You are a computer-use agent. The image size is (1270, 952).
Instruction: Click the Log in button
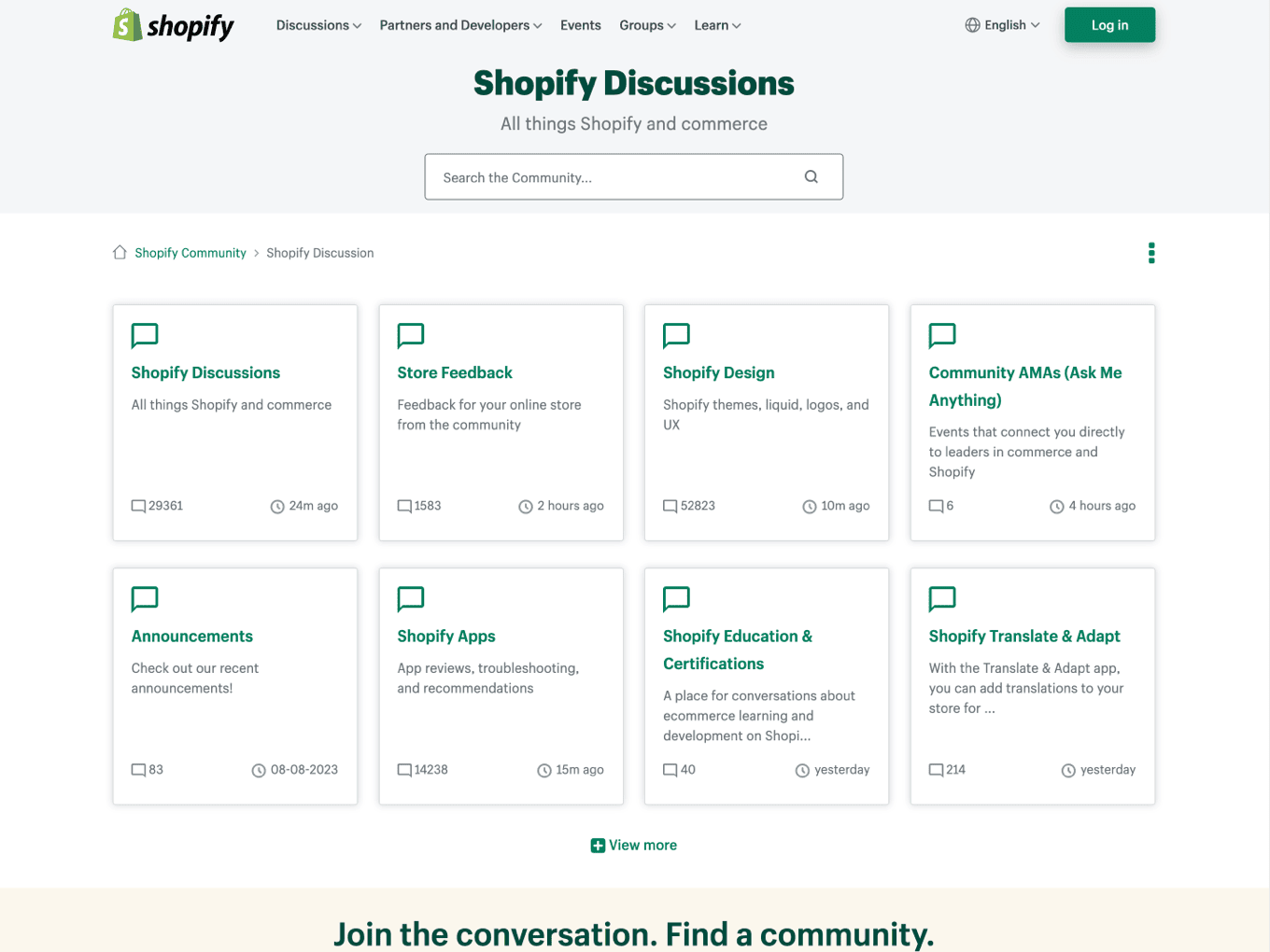(1109, 25)
